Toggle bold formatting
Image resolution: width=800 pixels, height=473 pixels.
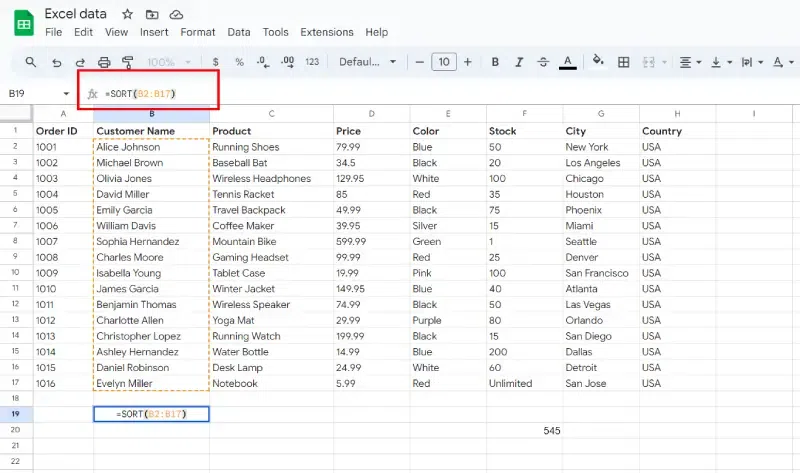[495, 62]
